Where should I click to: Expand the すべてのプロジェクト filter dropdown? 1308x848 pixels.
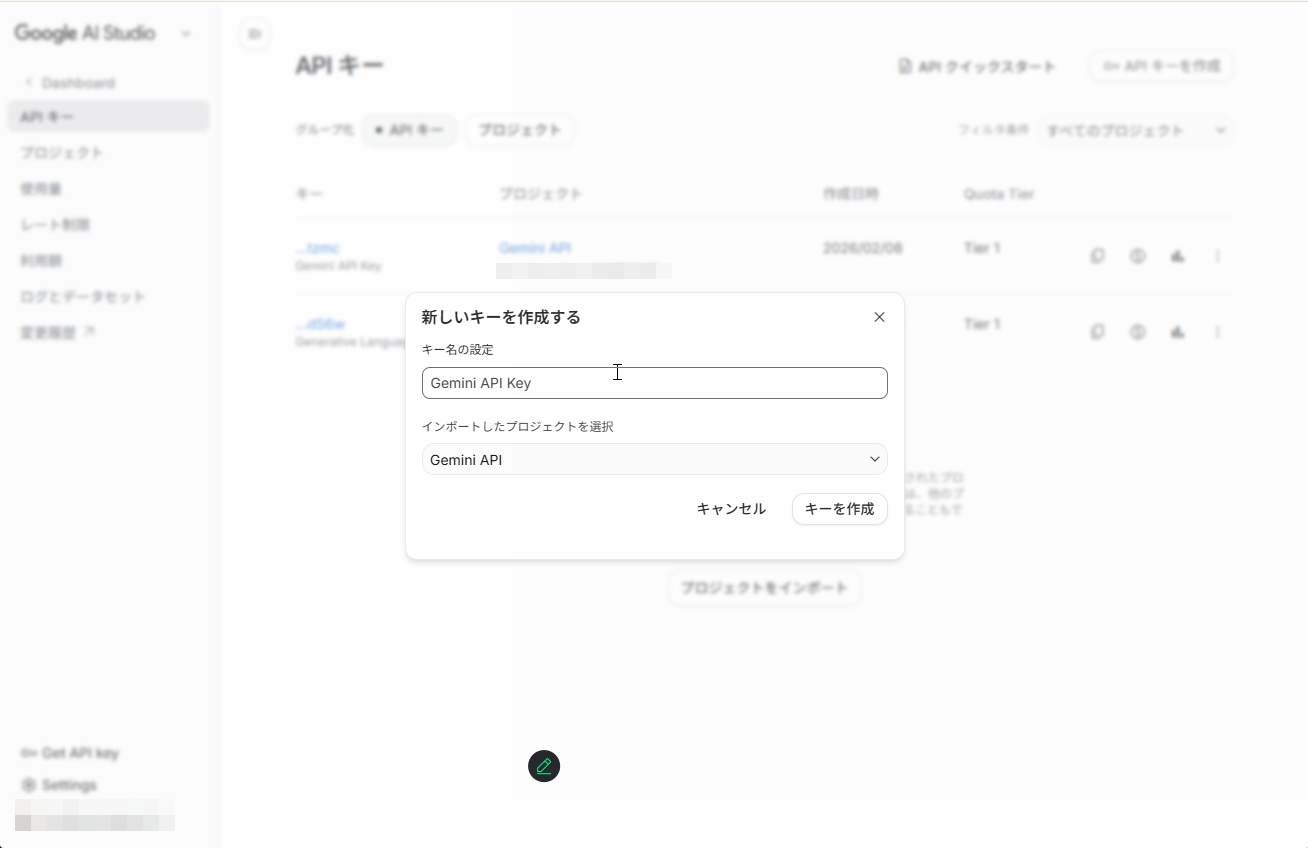(1136, 130)
